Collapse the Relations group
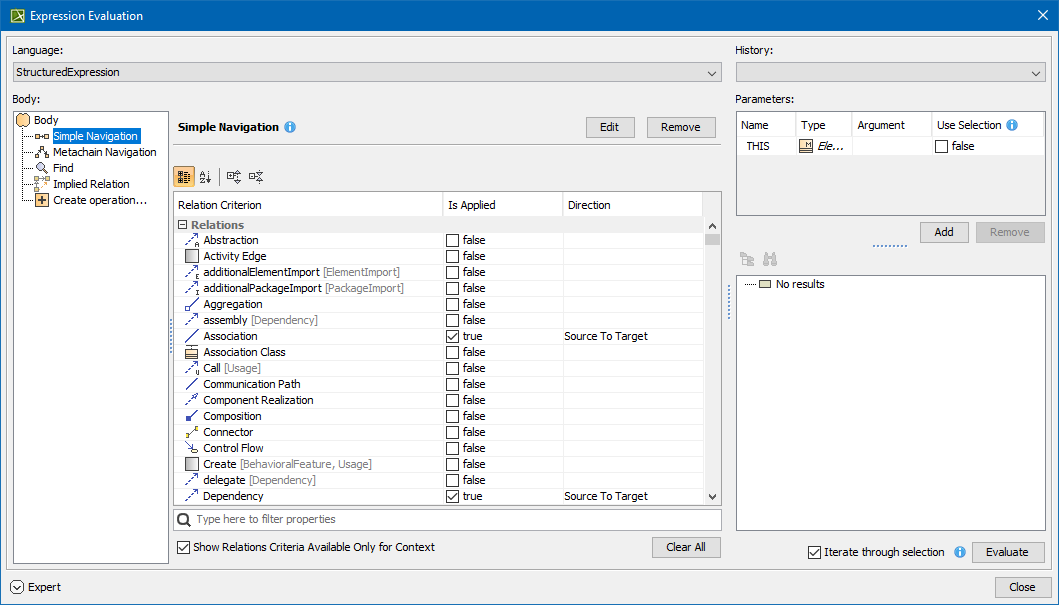Image resolution: width=1059 pixels, height=605 pixels. tap(183, 225)
